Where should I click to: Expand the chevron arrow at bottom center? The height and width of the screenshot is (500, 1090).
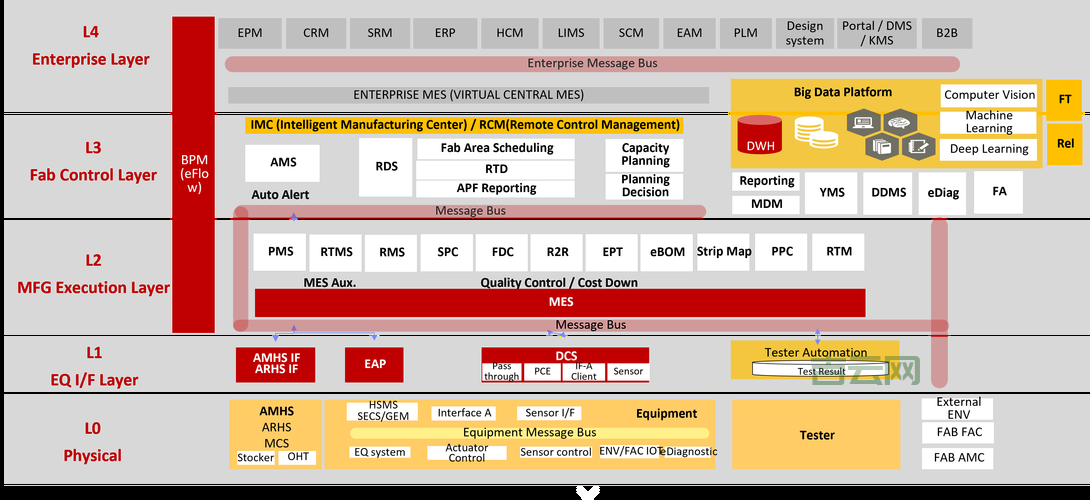coord(588,491)
